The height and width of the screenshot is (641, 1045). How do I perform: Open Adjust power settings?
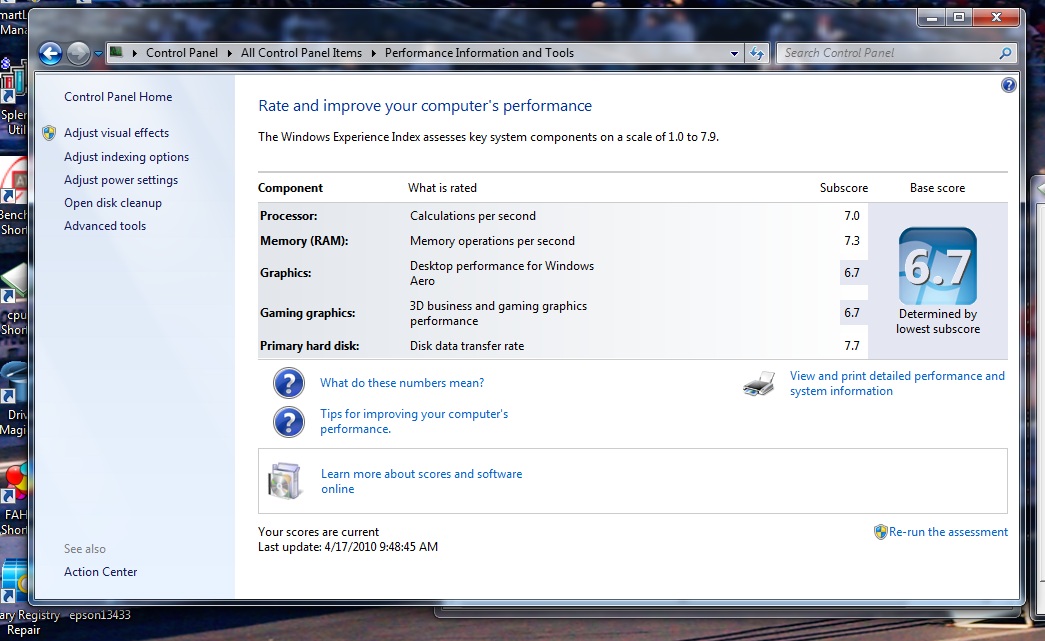tap(121, 180)
